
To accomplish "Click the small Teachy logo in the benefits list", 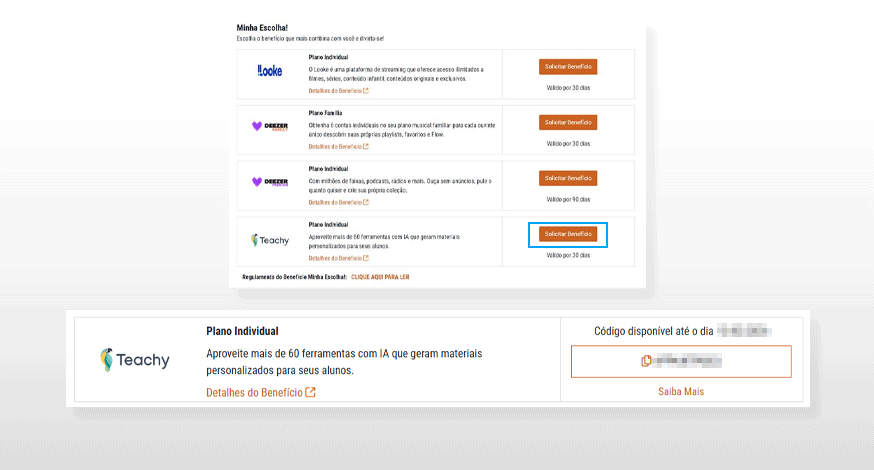I will point(270,240).
